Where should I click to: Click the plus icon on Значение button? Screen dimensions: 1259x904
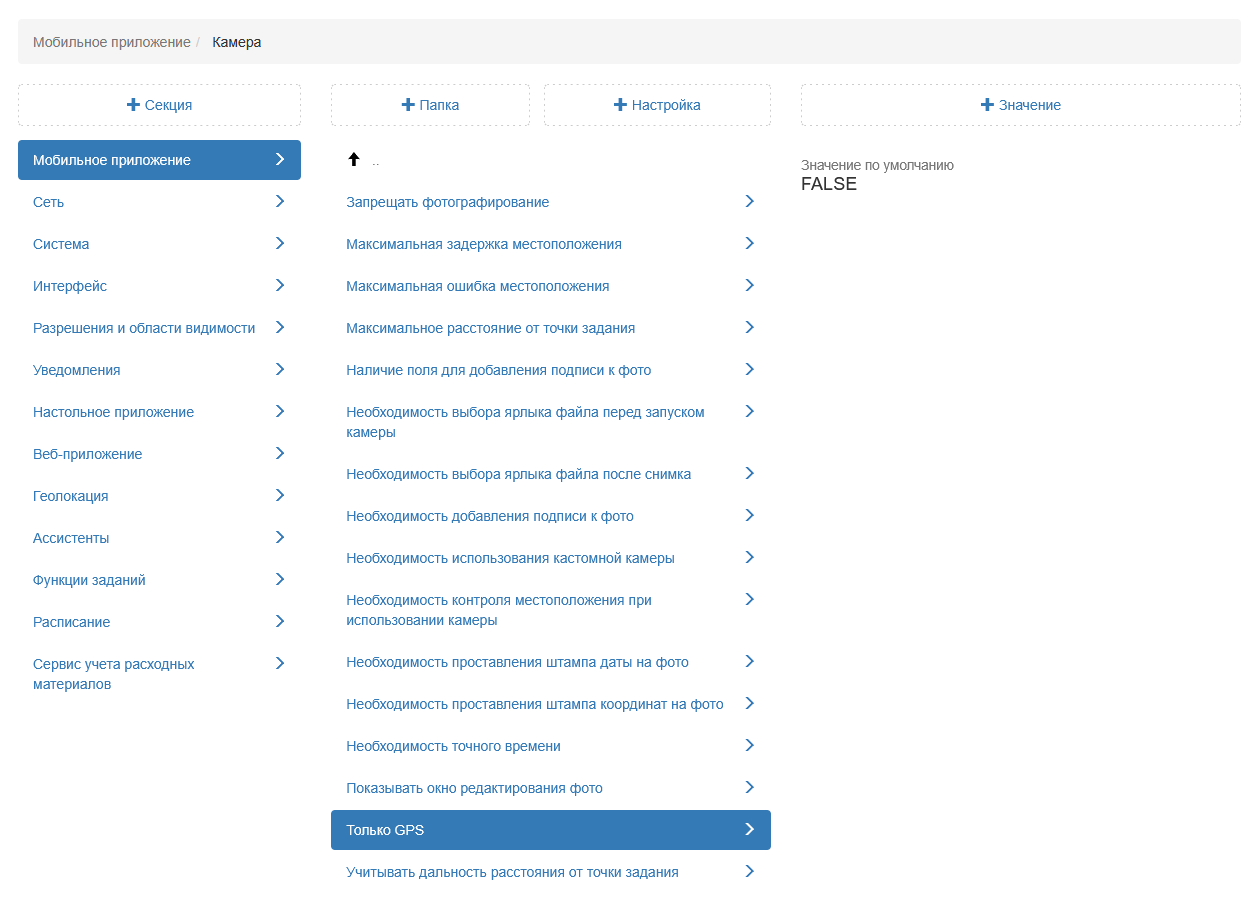tap(987, 105)
